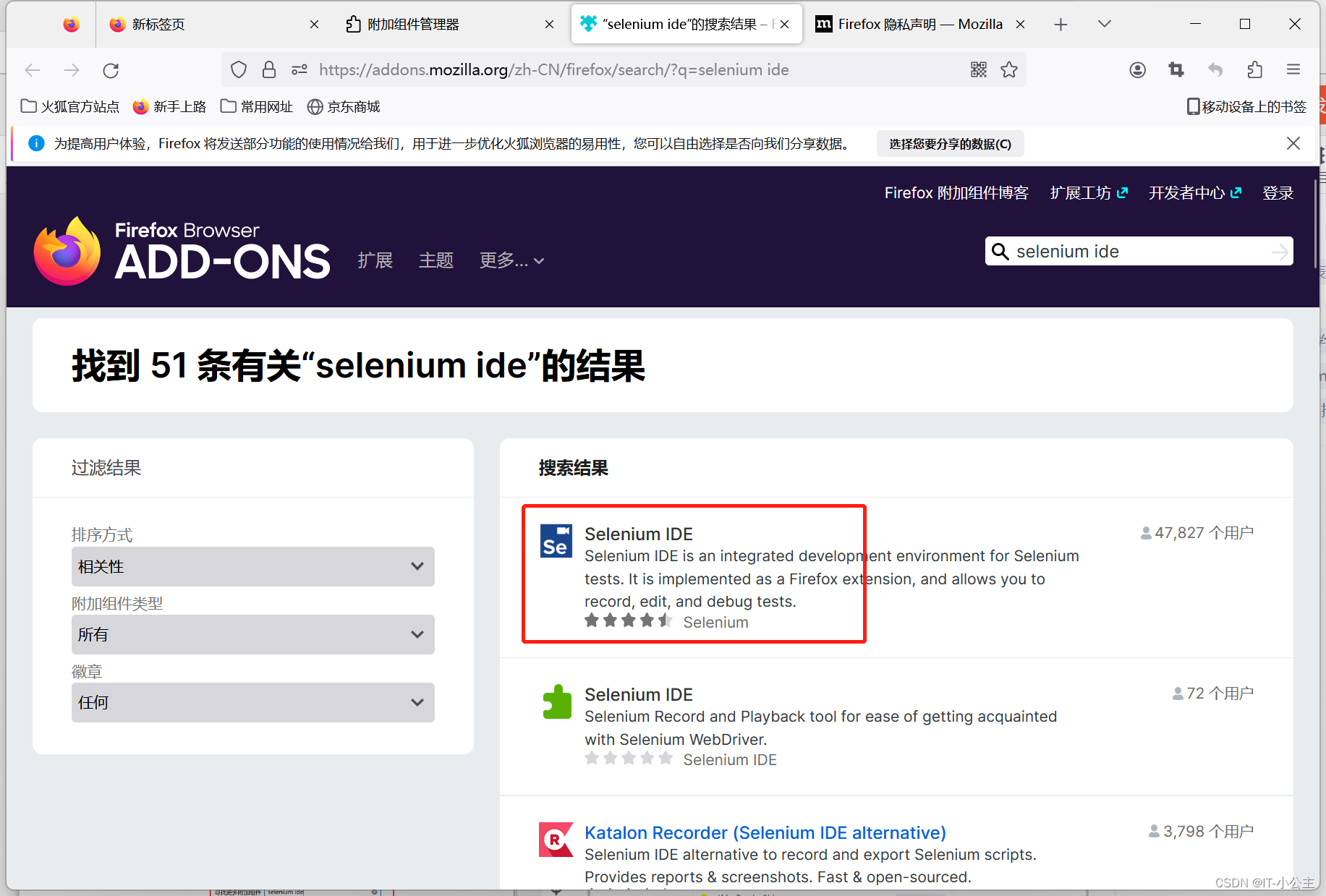Screen dimensions: 1326x896
Task: Open Katalon Recorder (Selenium IDE alternative) link
Action: tap(765, 832)
